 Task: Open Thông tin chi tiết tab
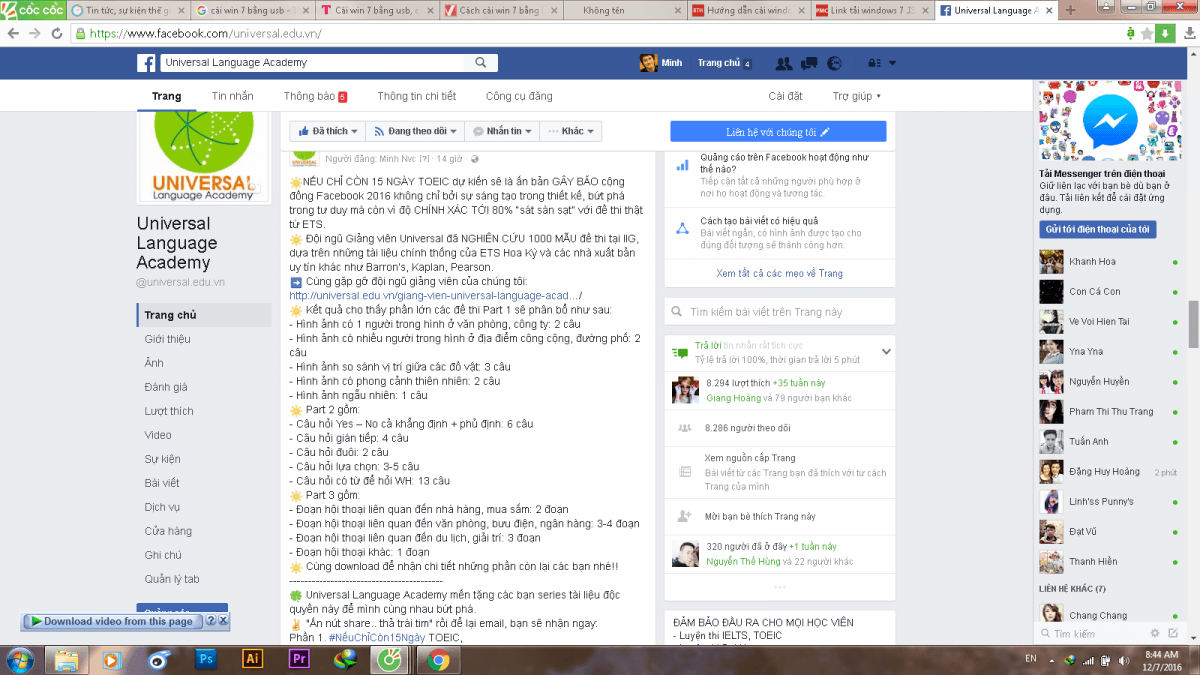[x=417, y=96]
